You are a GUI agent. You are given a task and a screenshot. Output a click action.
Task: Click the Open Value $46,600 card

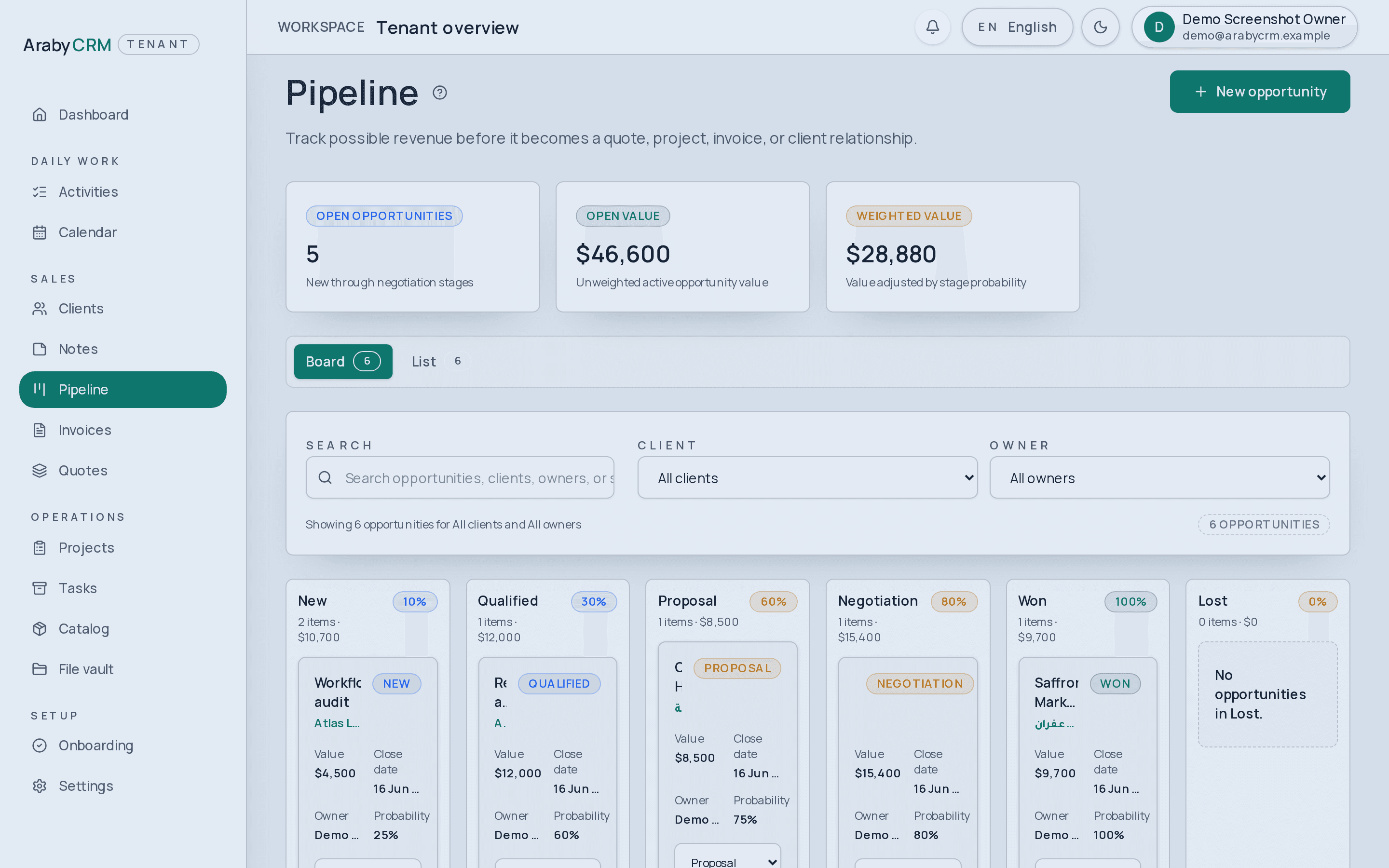[682, 247]
